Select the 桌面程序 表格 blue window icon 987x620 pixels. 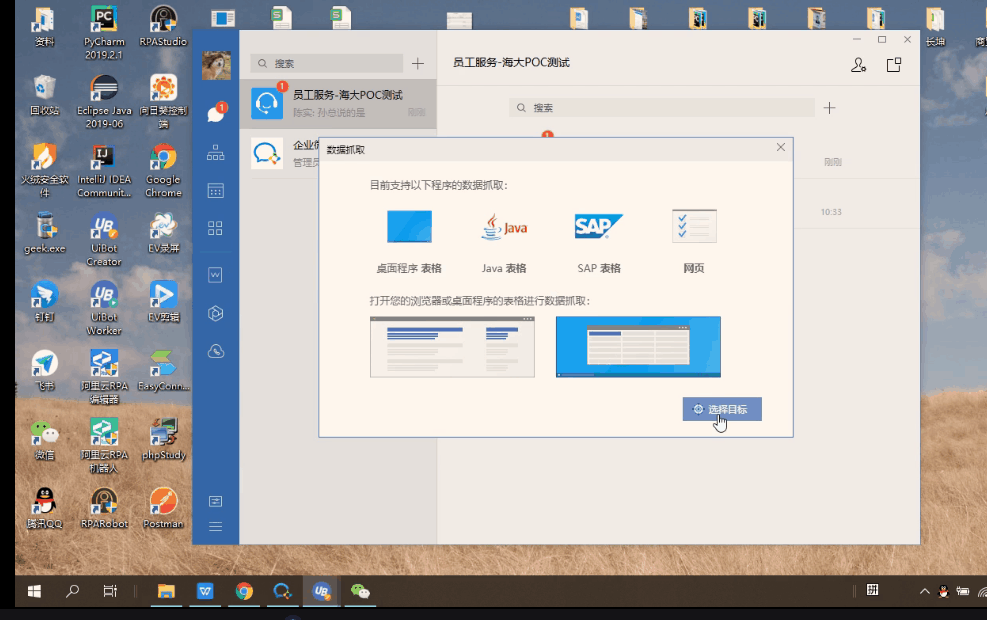point(409,227)
